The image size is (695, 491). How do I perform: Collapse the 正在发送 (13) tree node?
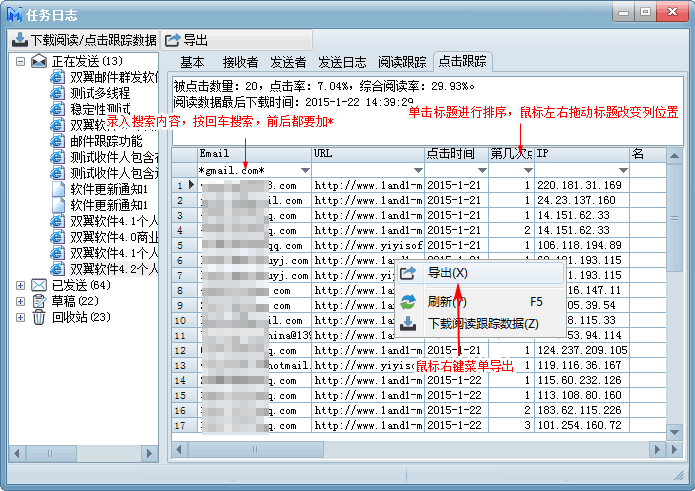(x=20, y=61)
